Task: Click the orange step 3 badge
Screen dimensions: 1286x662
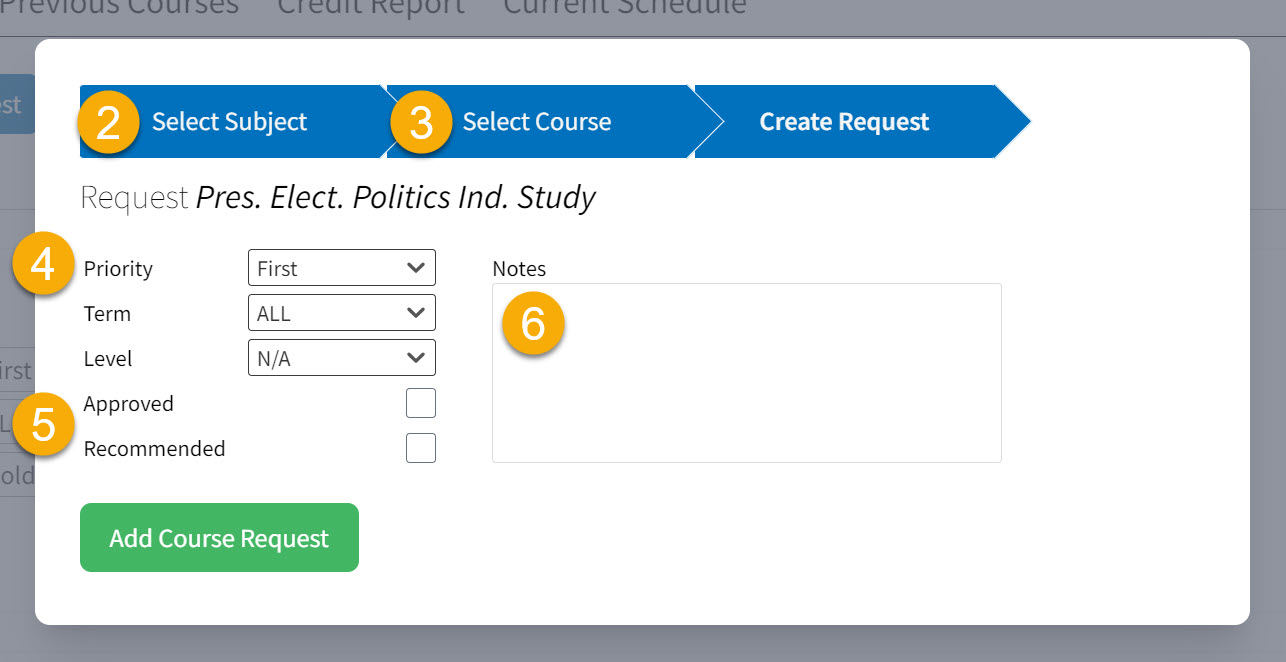Action: point(420,122)
